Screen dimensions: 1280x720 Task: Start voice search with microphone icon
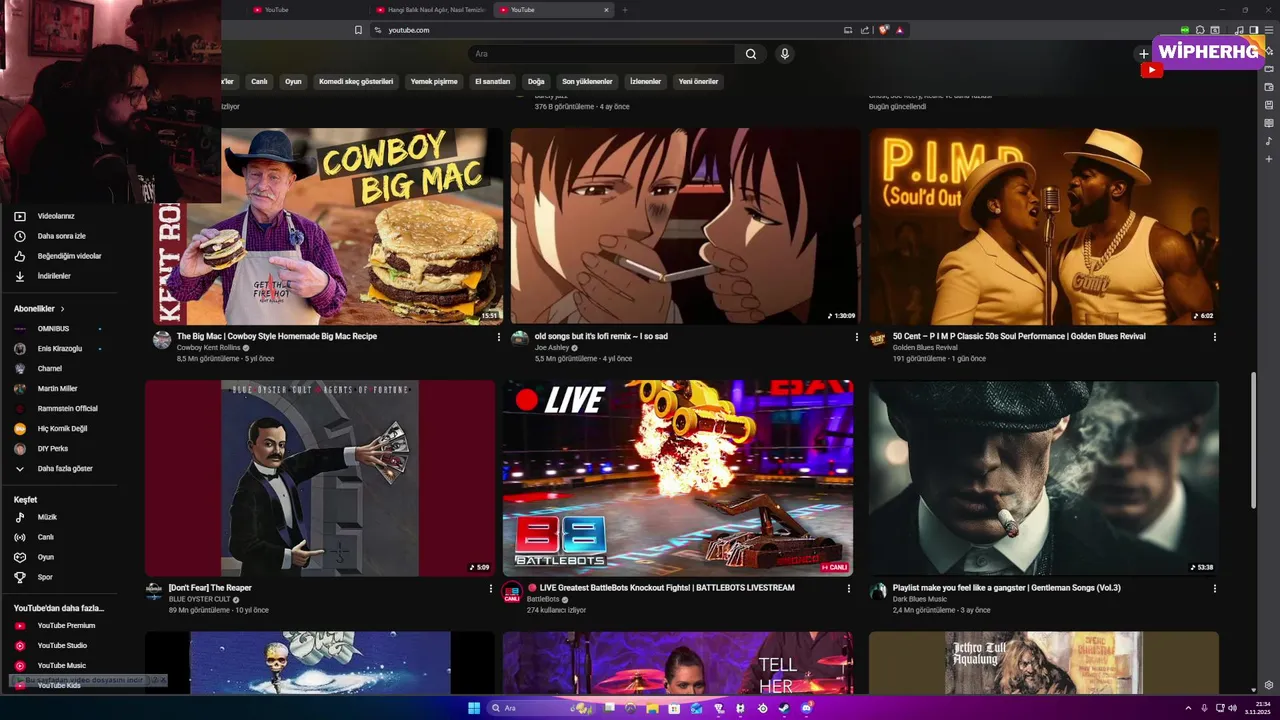coord(785,54)
